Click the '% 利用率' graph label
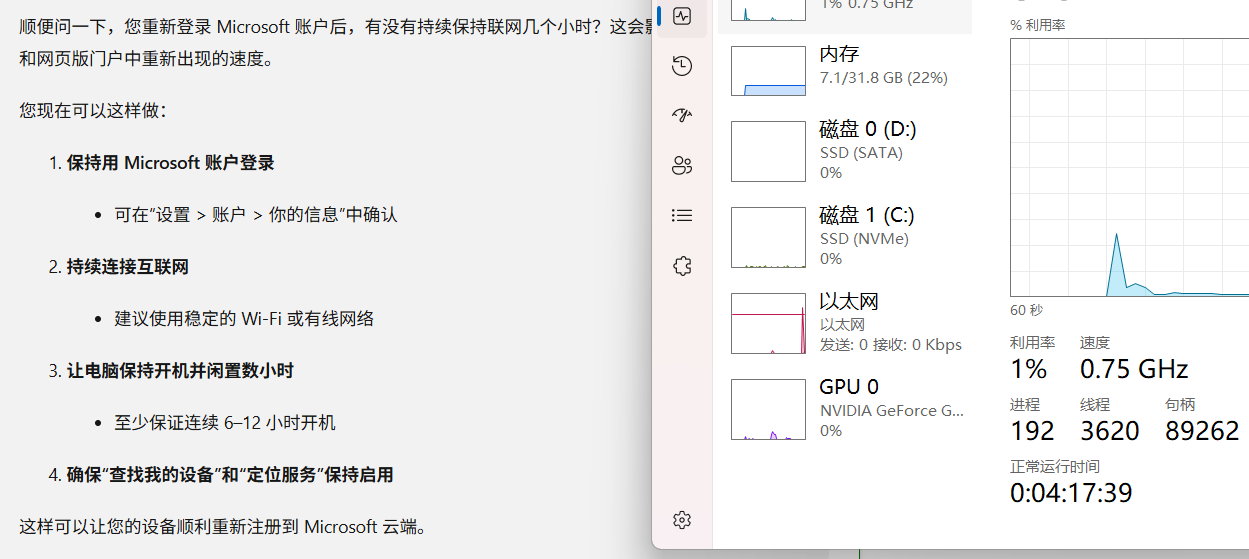The width and height of the screenshot is (1249, 559). point(1037,24)
